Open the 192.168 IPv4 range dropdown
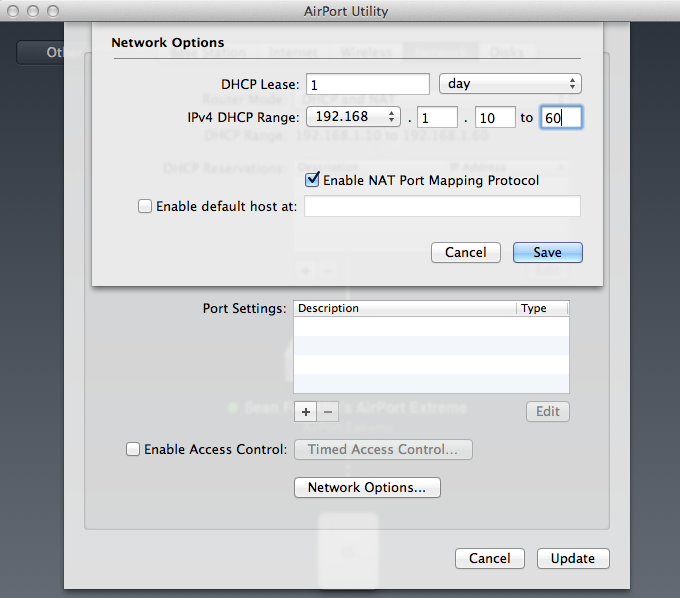The height and width of the screenshot is (598, 680). 353,117
